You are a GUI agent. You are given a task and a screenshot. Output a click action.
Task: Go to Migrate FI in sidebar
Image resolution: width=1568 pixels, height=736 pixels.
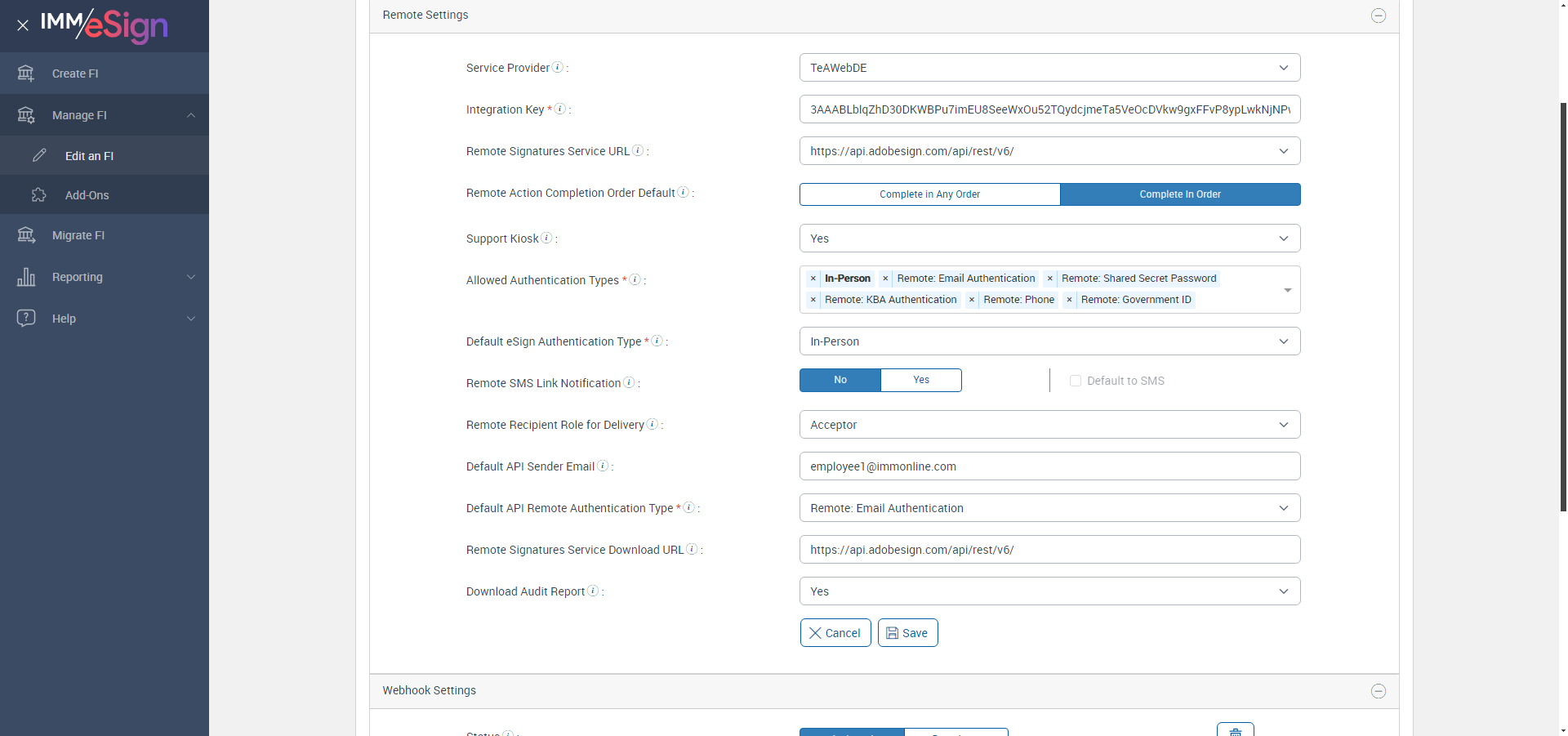(78, 235)
